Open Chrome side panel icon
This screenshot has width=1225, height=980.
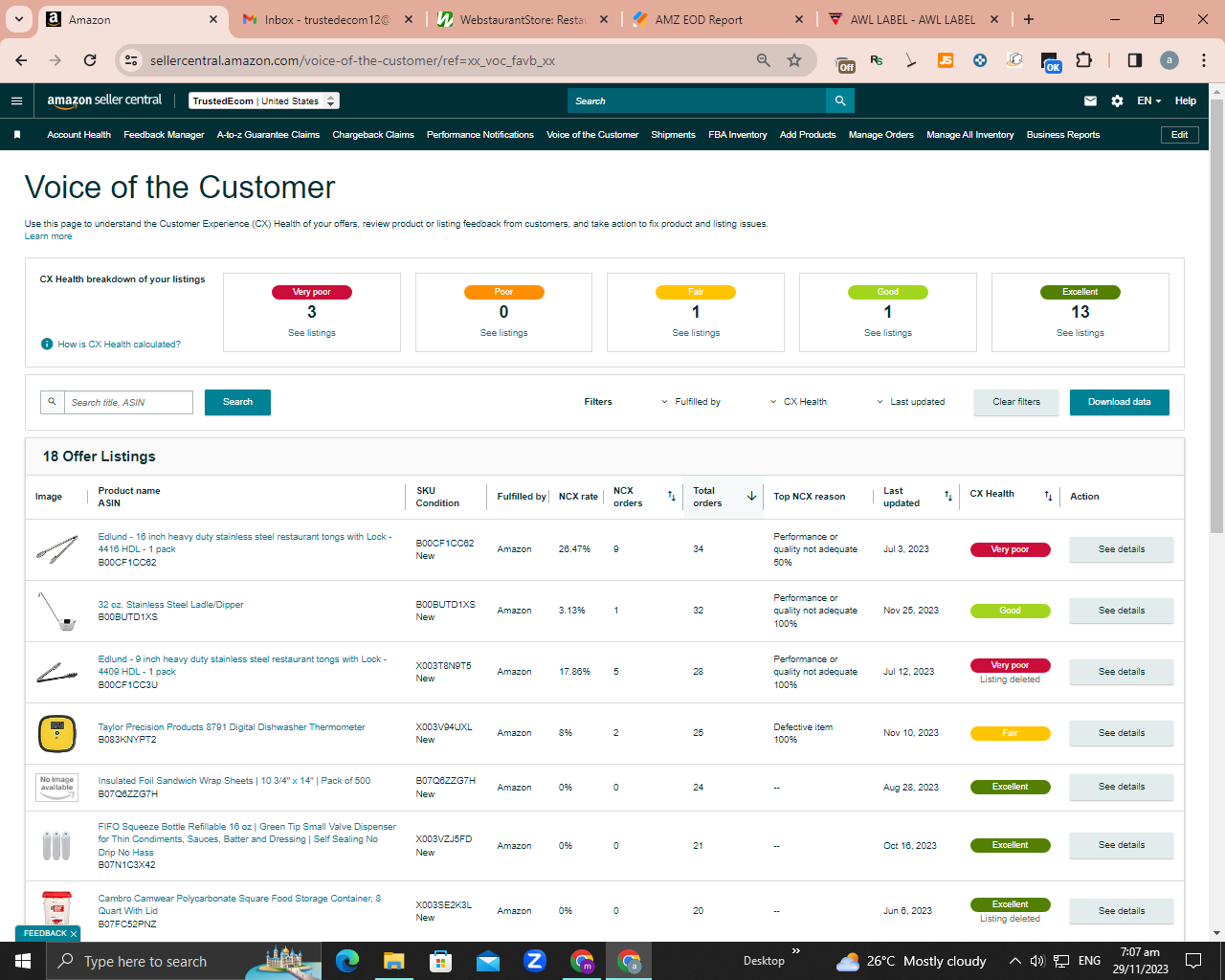pos(1135,60)
